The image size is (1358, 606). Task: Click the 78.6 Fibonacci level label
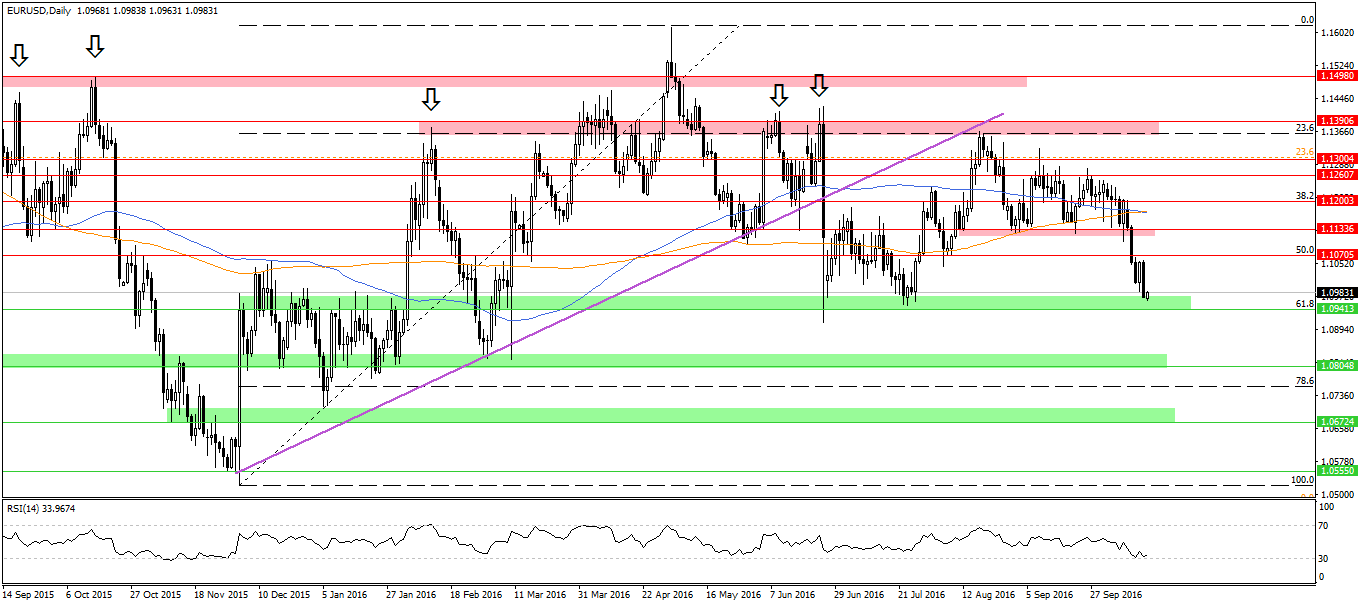pyautogui.click(x=1303, y=381)
